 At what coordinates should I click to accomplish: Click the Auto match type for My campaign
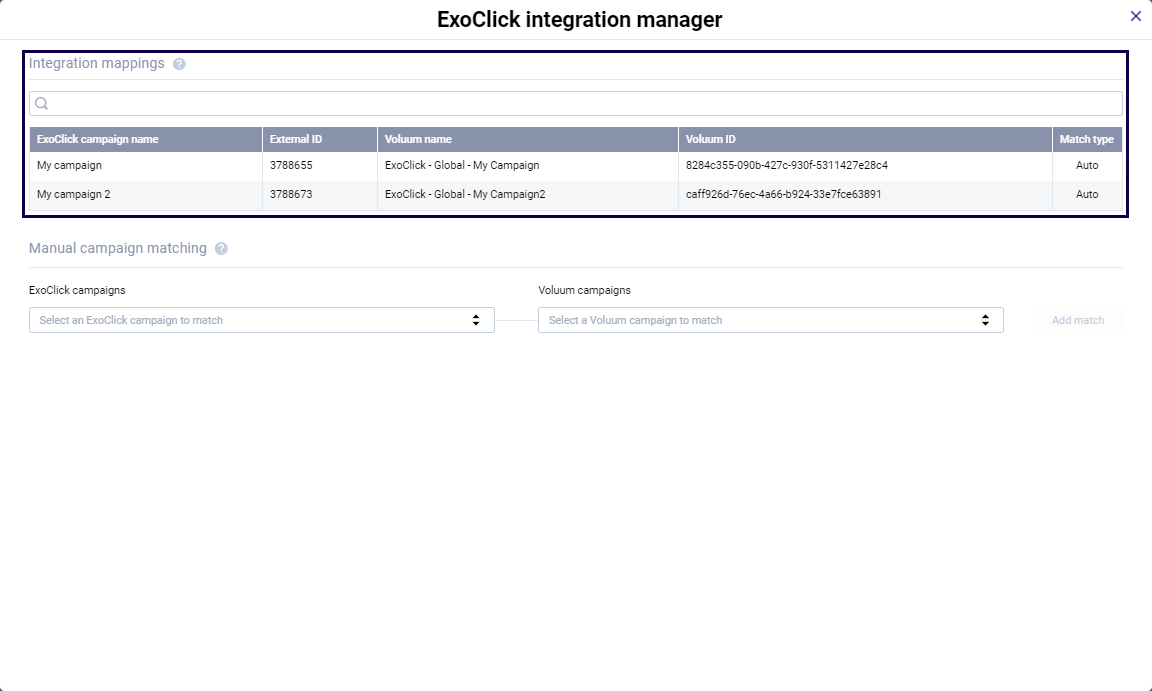point(1087,165)
